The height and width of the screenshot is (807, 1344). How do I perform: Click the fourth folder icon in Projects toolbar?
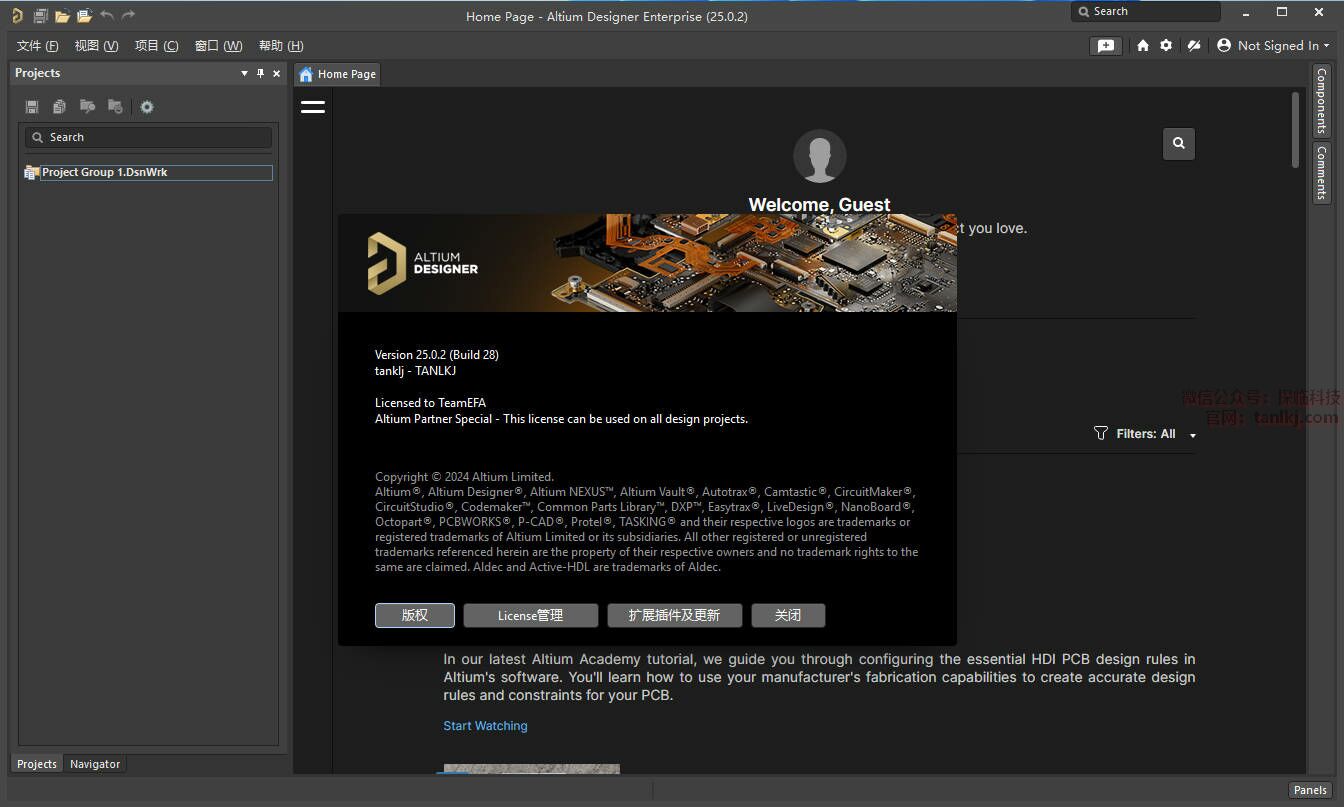point(115,107)
